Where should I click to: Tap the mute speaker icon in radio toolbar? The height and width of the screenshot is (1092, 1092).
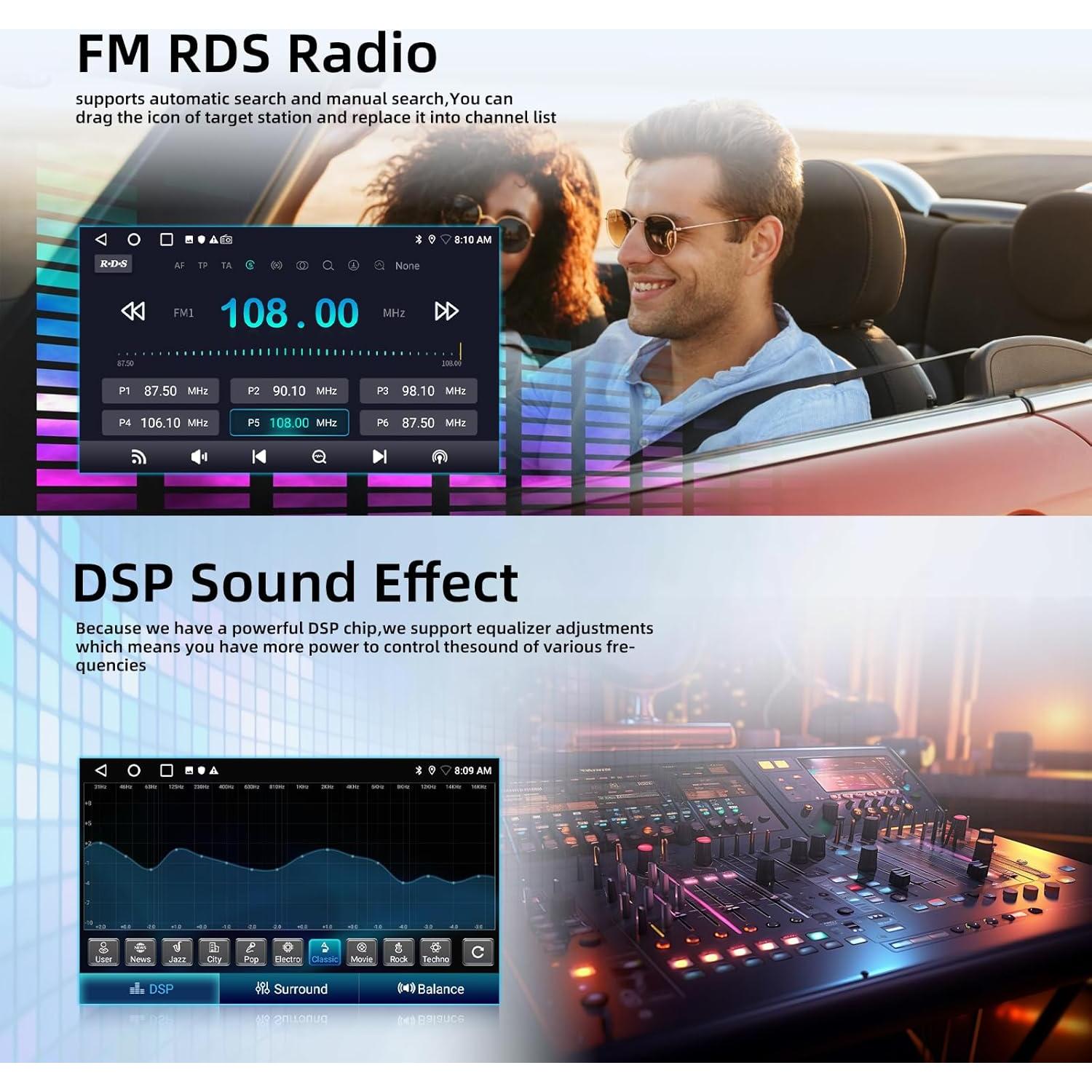[198, 456]
